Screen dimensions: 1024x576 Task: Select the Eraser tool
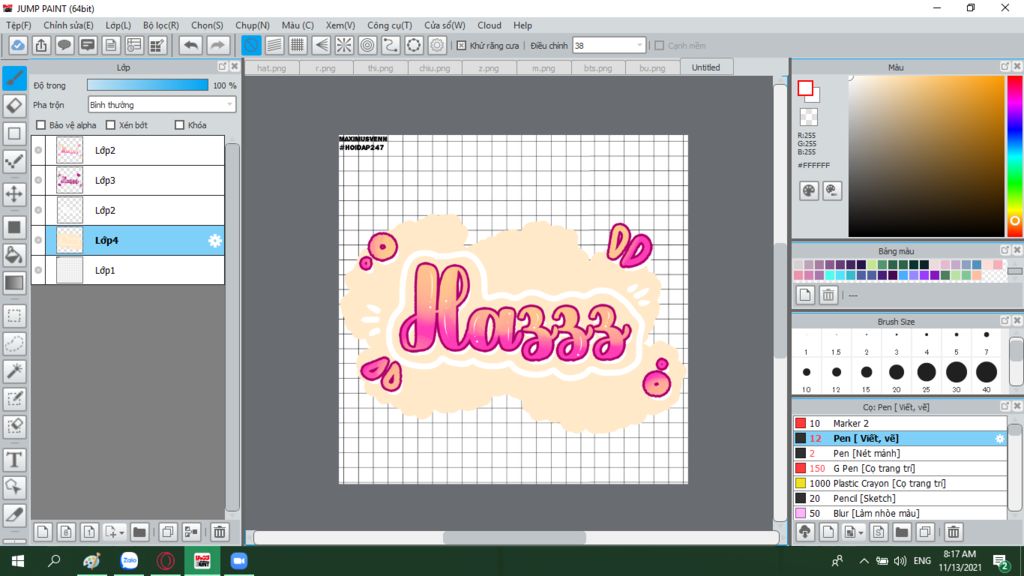point(14,106)
